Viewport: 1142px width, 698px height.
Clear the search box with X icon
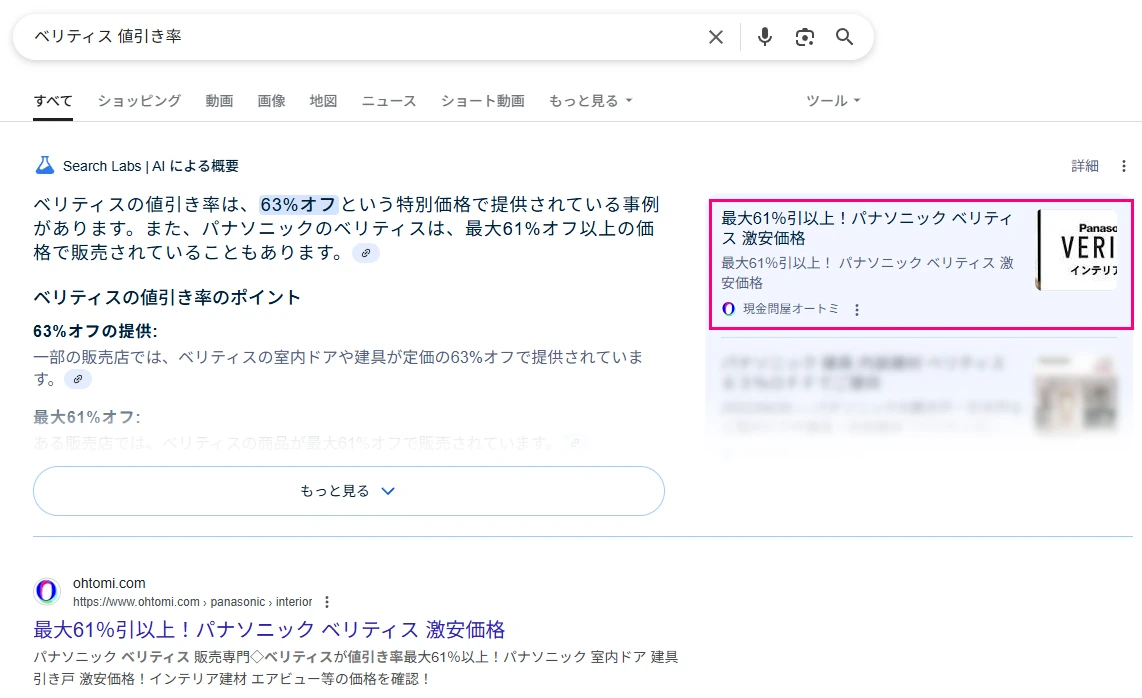(716, 37)
